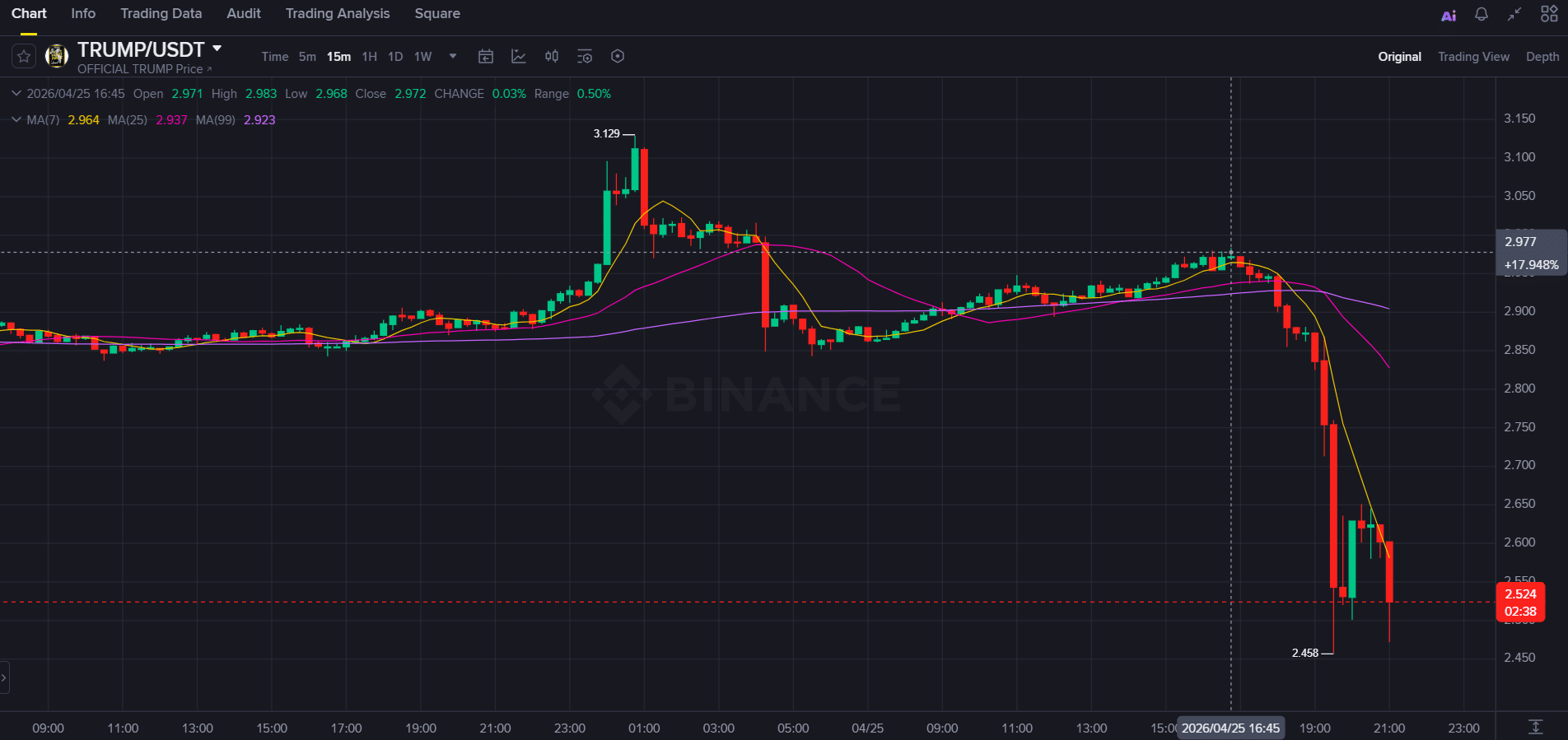Viewport: 1568px width, 740px height.
Task: Click the hexagon chart settings icon
Action: [x=618, y=57]
